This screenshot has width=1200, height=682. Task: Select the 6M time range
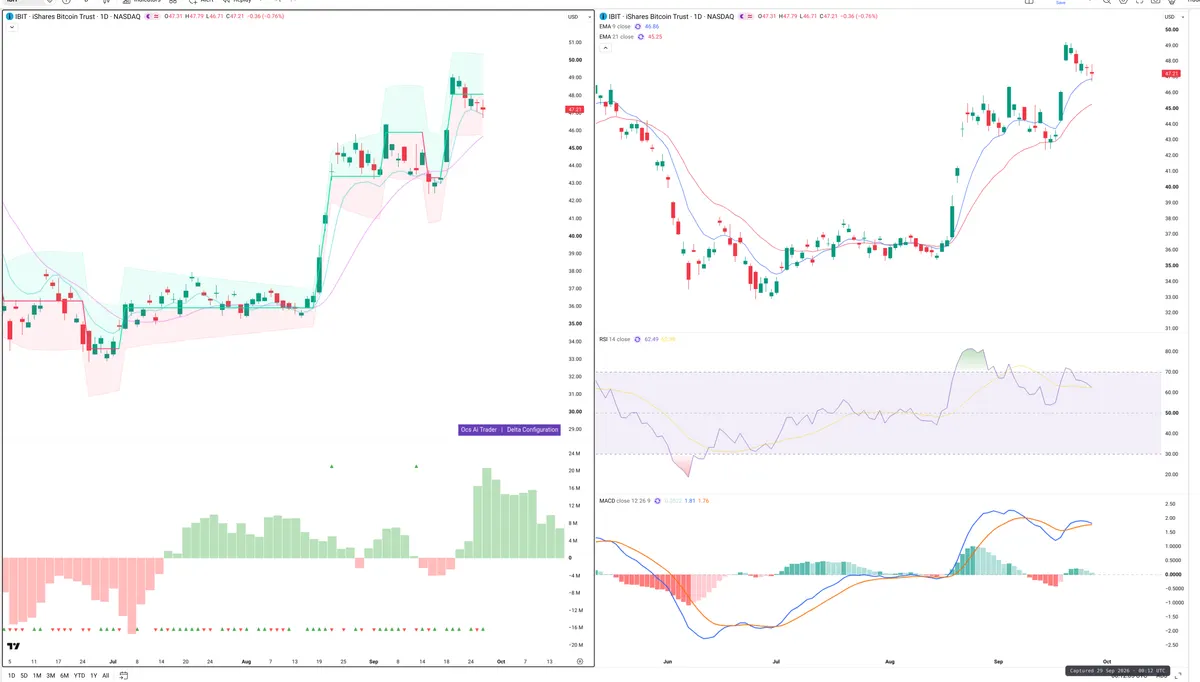64,676
